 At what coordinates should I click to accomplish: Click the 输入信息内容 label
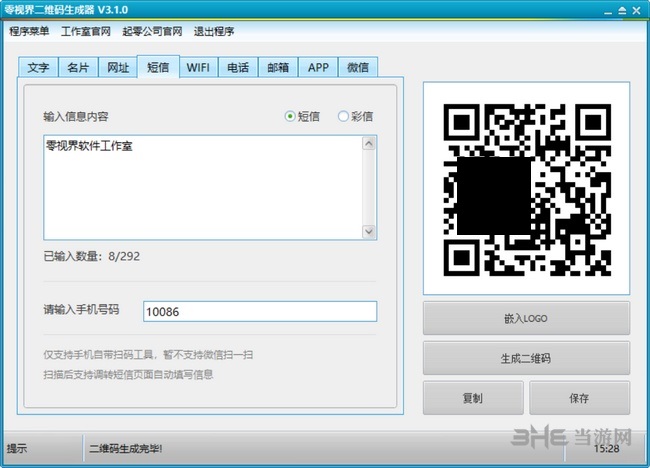76,116
